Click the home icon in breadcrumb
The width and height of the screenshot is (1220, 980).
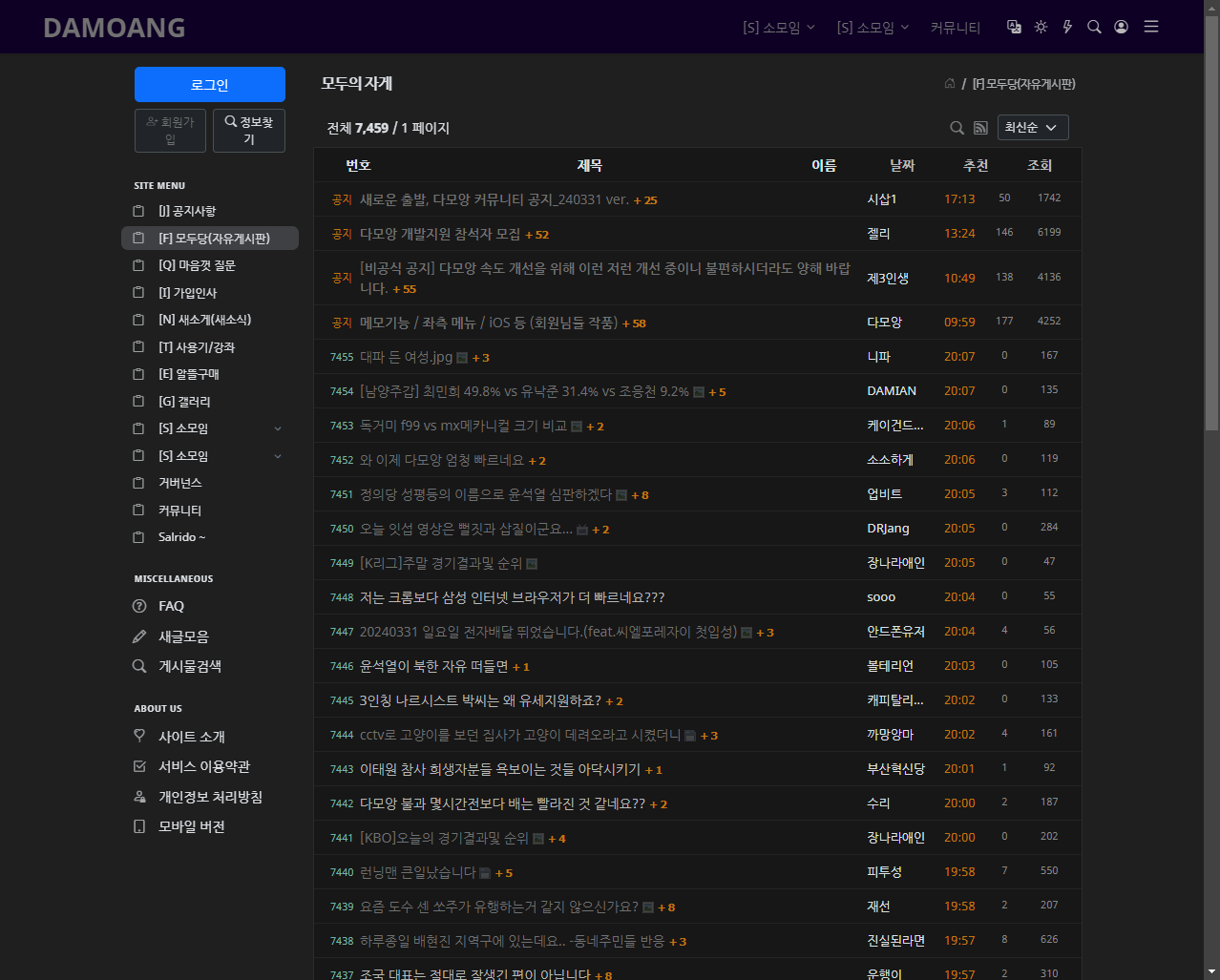[x=950, y=84]
